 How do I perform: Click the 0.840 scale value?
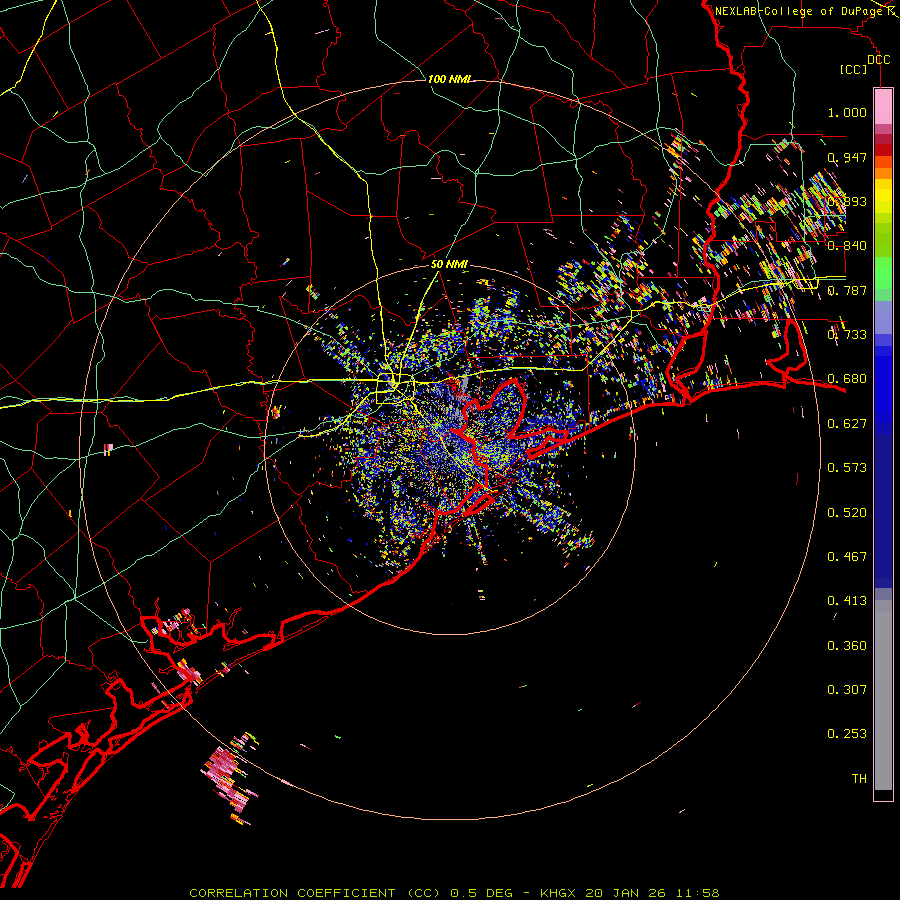(847, 246)
